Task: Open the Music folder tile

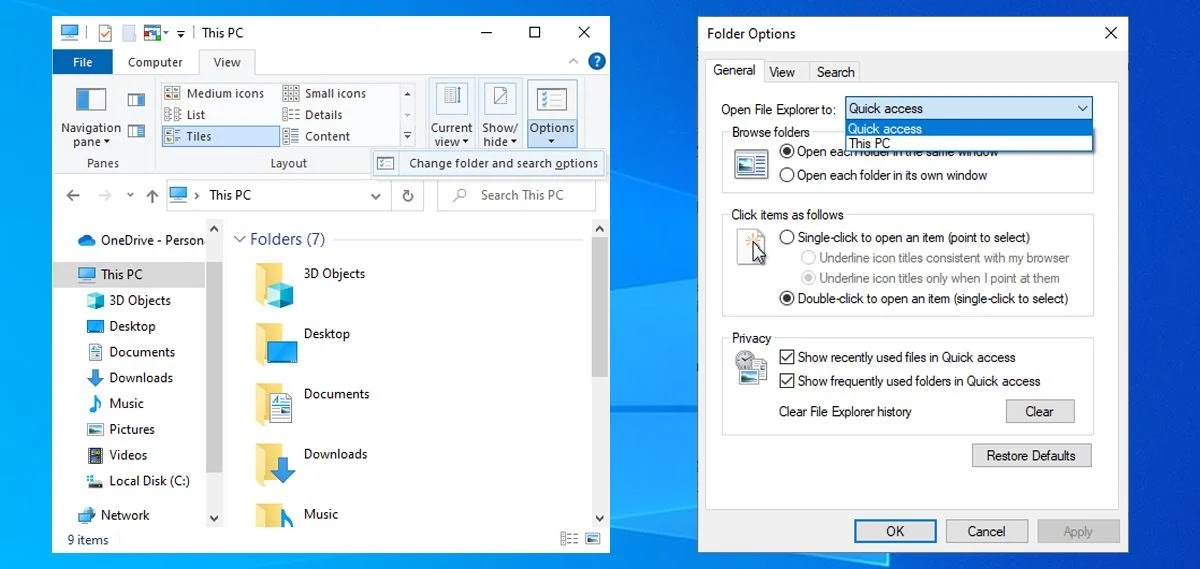Action: pyautogui.click(x=296, y=516)
